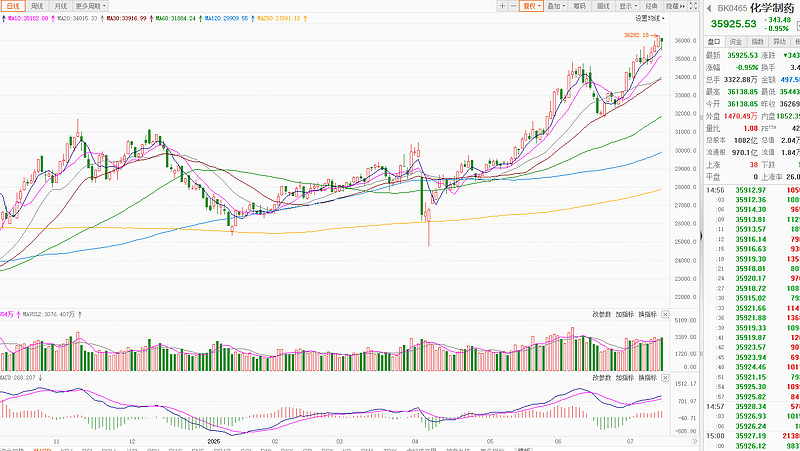Open the 显示 display dropdown
The height and width of the screenshot is (451, 800).
[628, 6]
